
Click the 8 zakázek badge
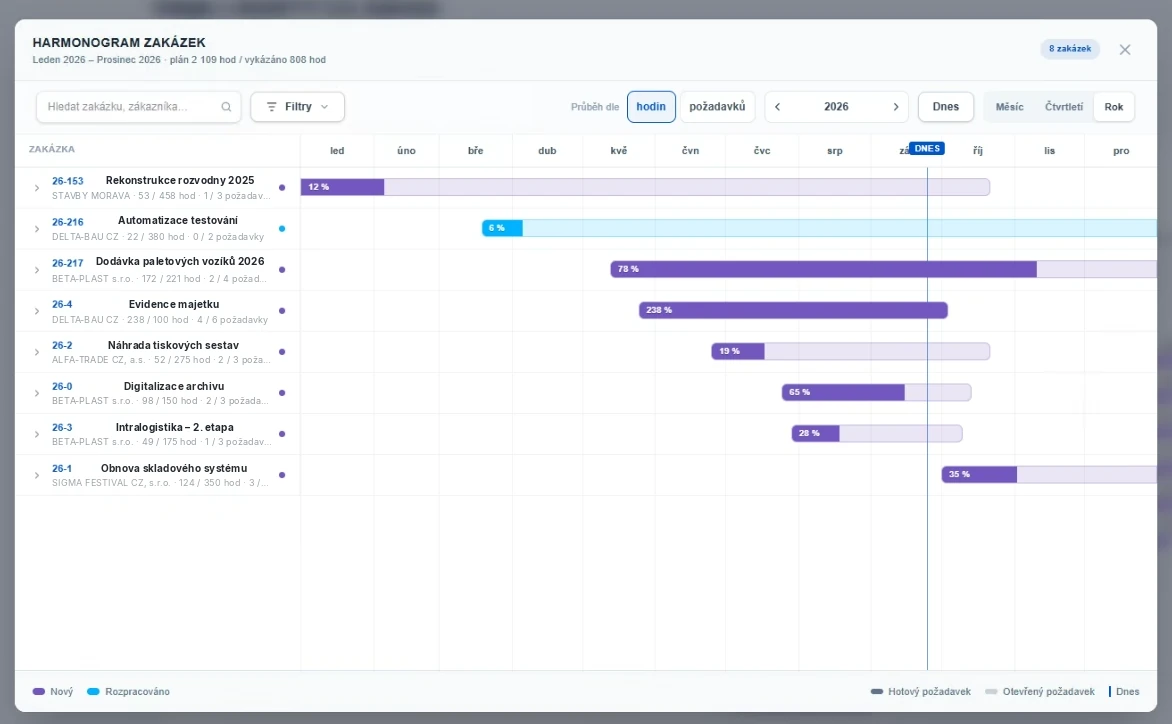1070,49
